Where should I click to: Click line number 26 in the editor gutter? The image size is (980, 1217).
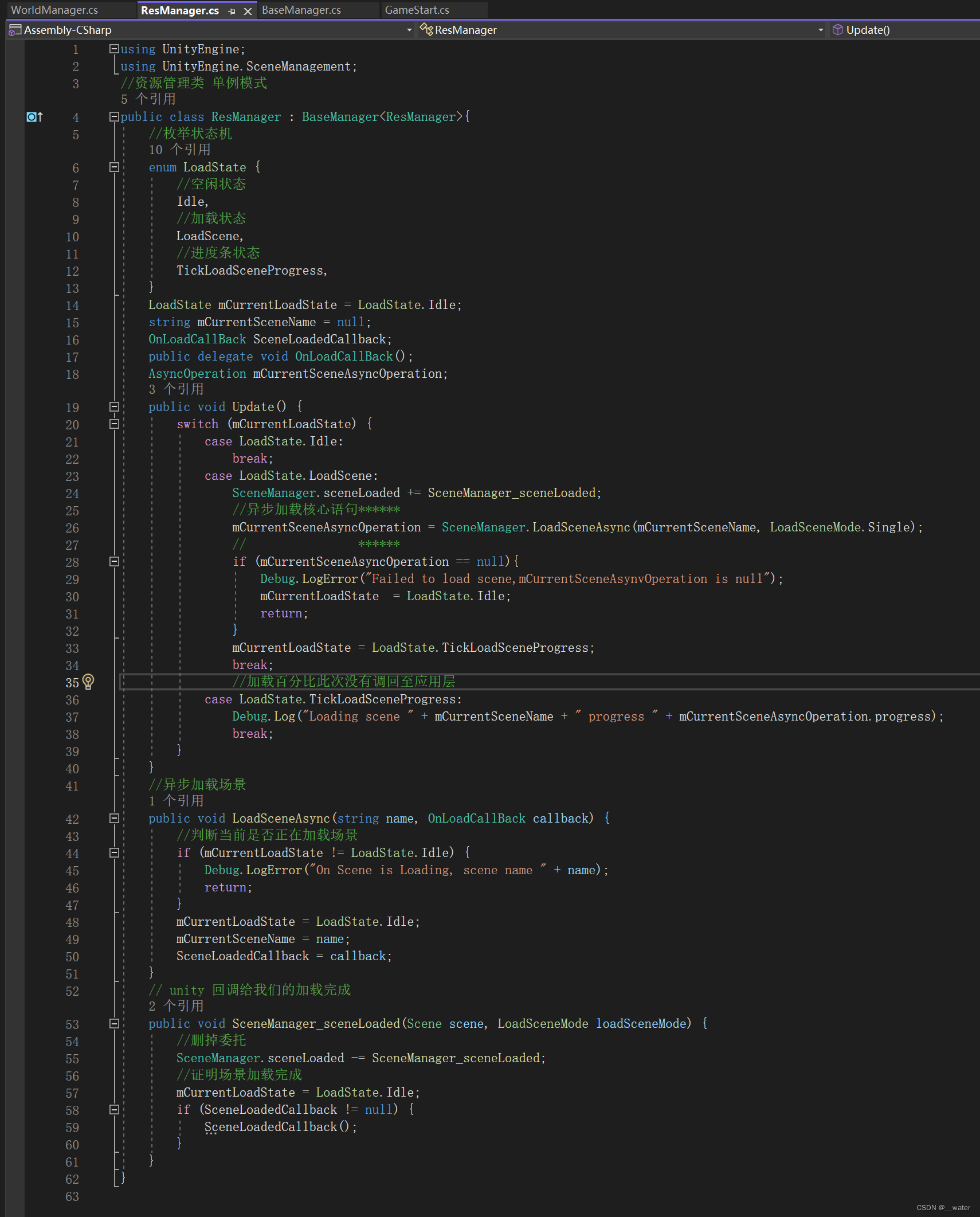pos(72,528)
